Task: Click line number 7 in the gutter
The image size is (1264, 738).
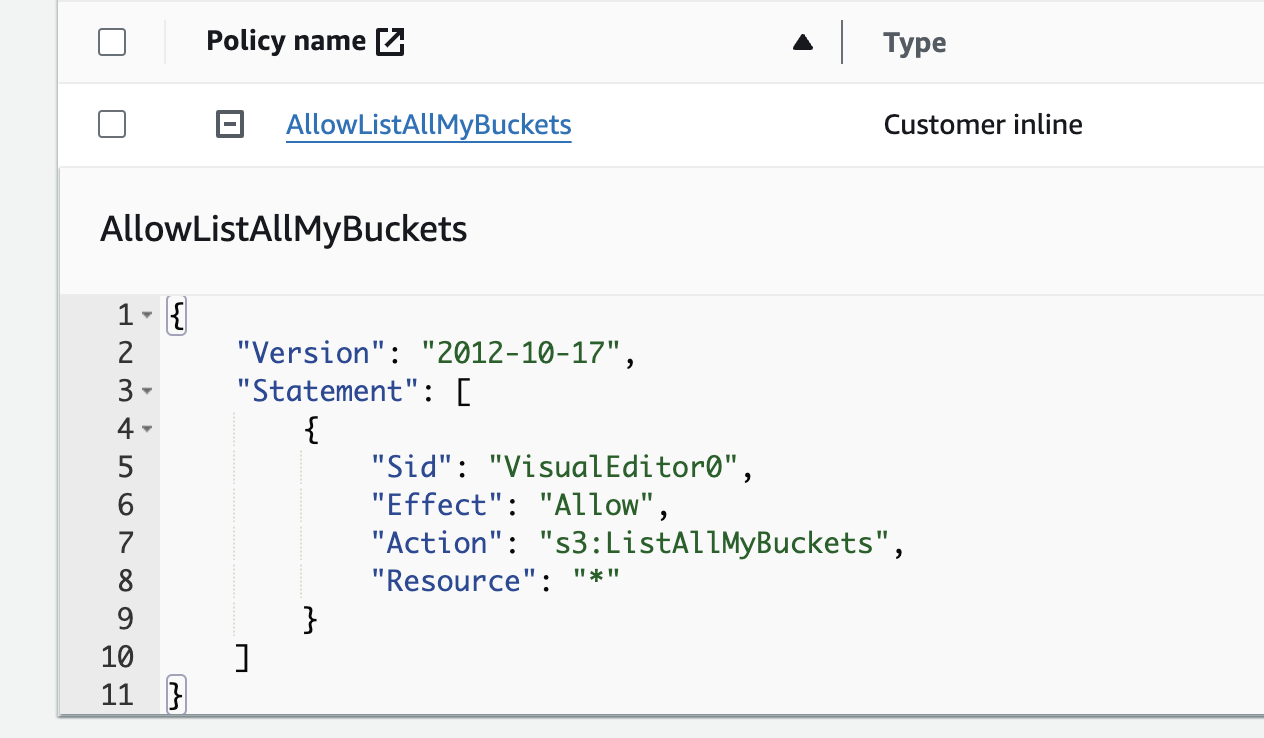Action: tap(125, 543)
